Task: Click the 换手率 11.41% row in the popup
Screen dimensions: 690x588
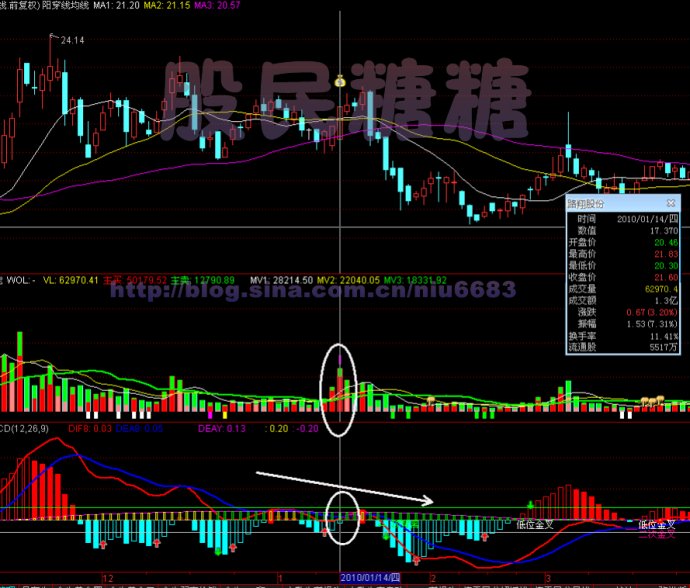Action: tap(623, 336)
